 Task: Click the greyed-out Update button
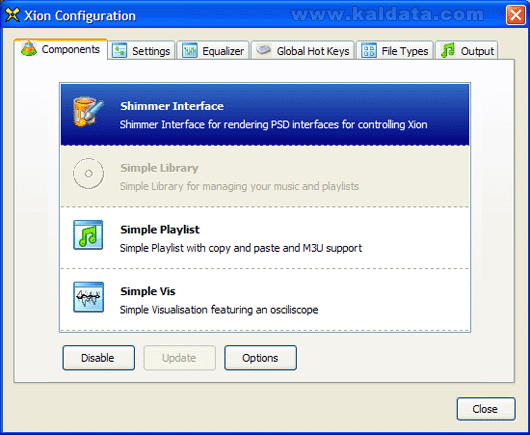pyautogui.click(x=179, y=358)
